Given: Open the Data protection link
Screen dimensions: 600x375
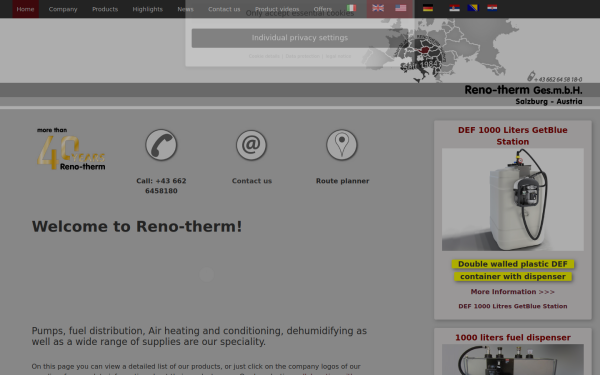Looking at the screenshot, I should [302, 56].
